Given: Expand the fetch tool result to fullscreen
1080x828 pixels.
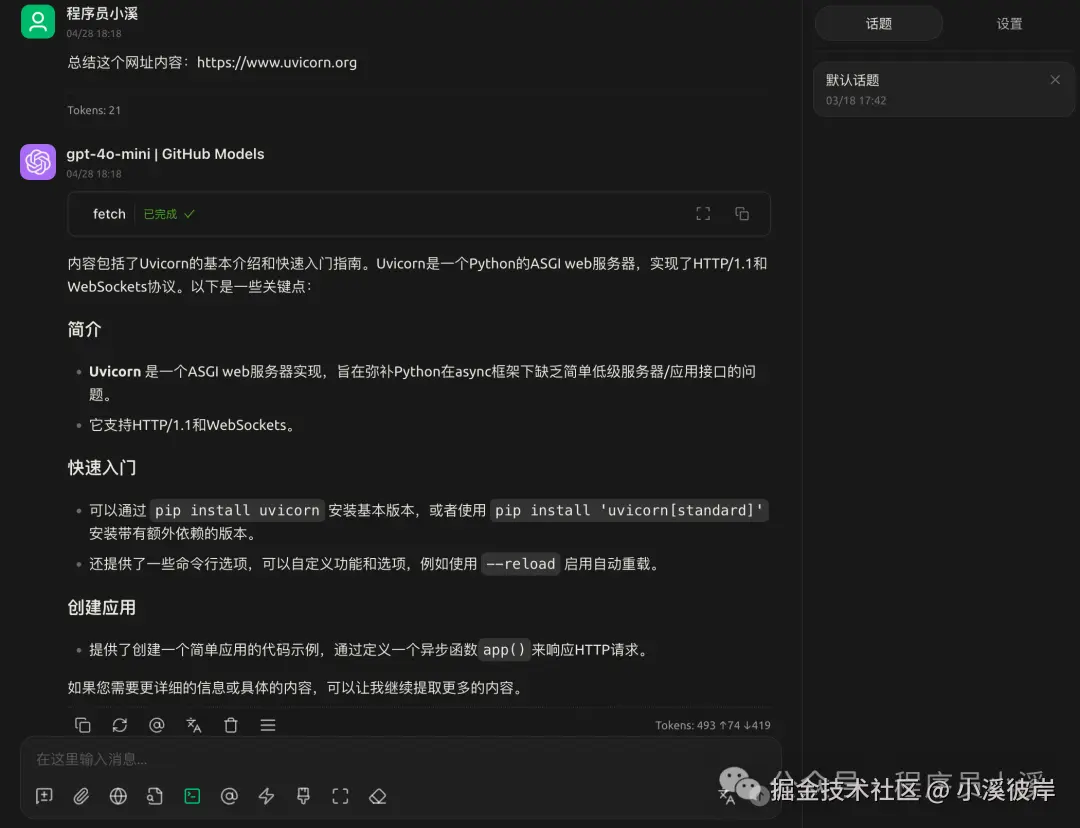Looking at the screenshot, I should click(x=703, y=214).
